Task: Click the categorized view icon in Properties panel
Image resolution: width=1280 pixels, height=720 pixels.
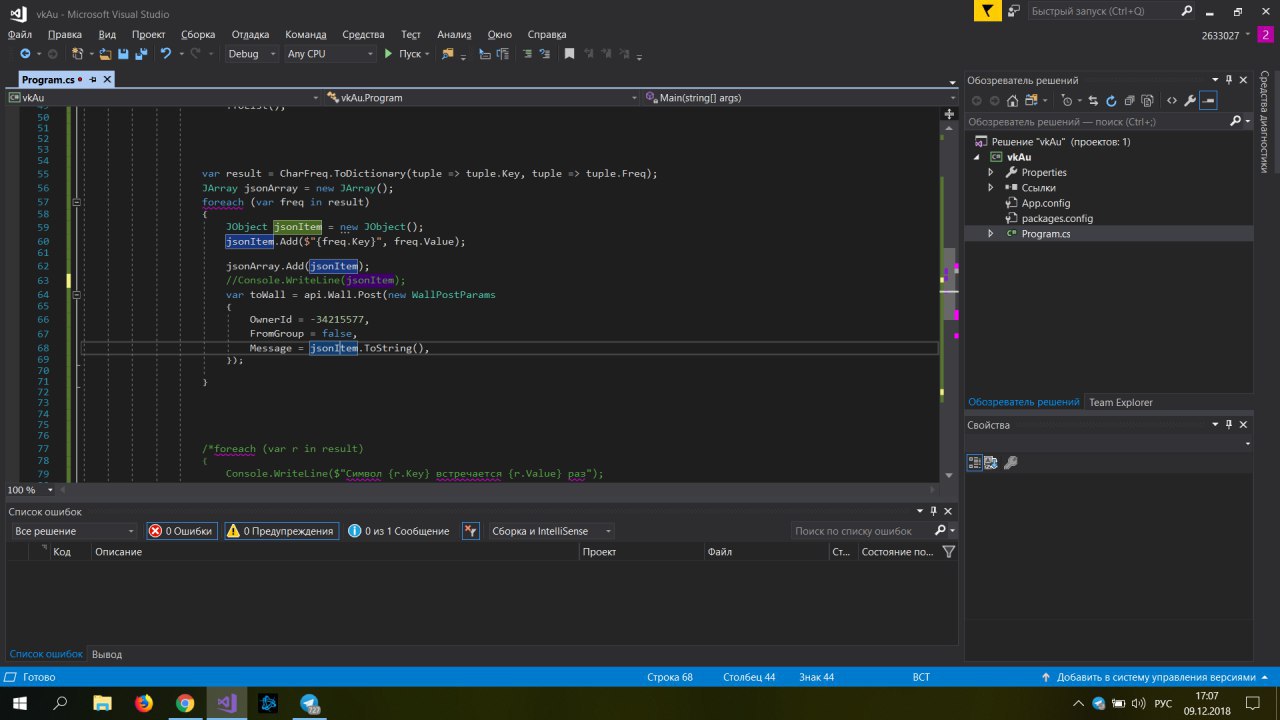Action: click(x=974, y=463)
